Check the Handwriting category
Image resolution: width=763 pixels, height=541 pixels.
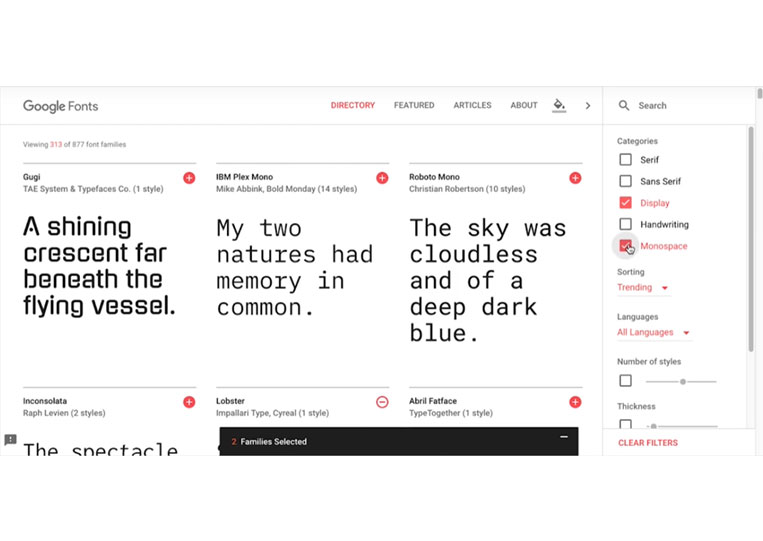(626, 224)
